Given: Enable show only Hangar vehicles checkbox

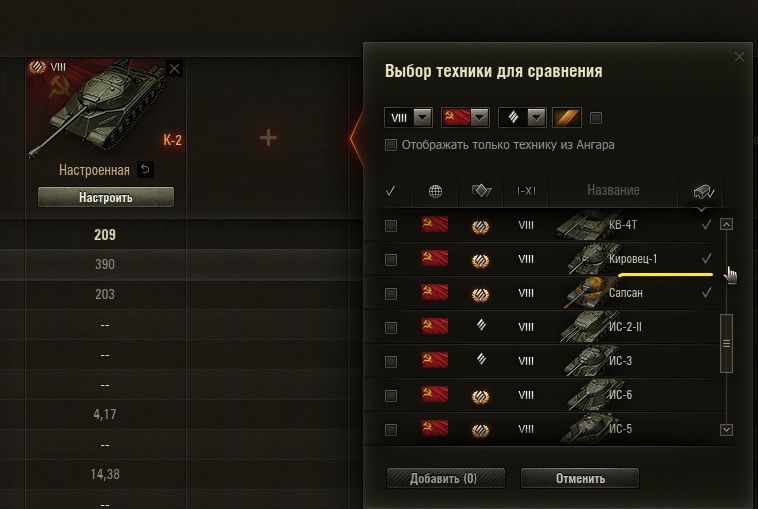Looking at the screenshot, I should pos(391,145).
